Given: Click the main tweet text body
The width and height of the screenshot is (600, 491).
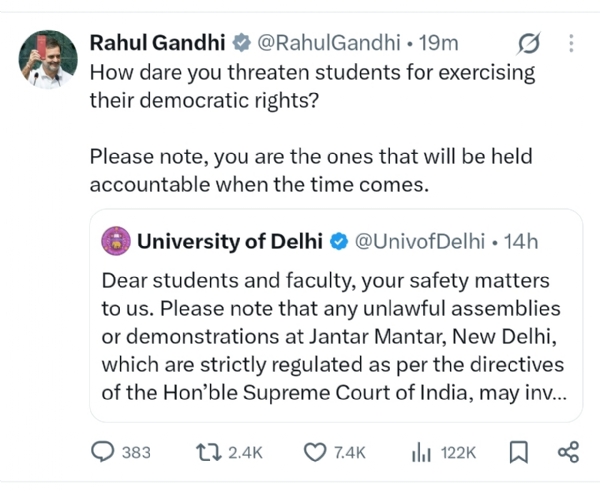Looking at the screenshot, I should (x=312, y=128).
